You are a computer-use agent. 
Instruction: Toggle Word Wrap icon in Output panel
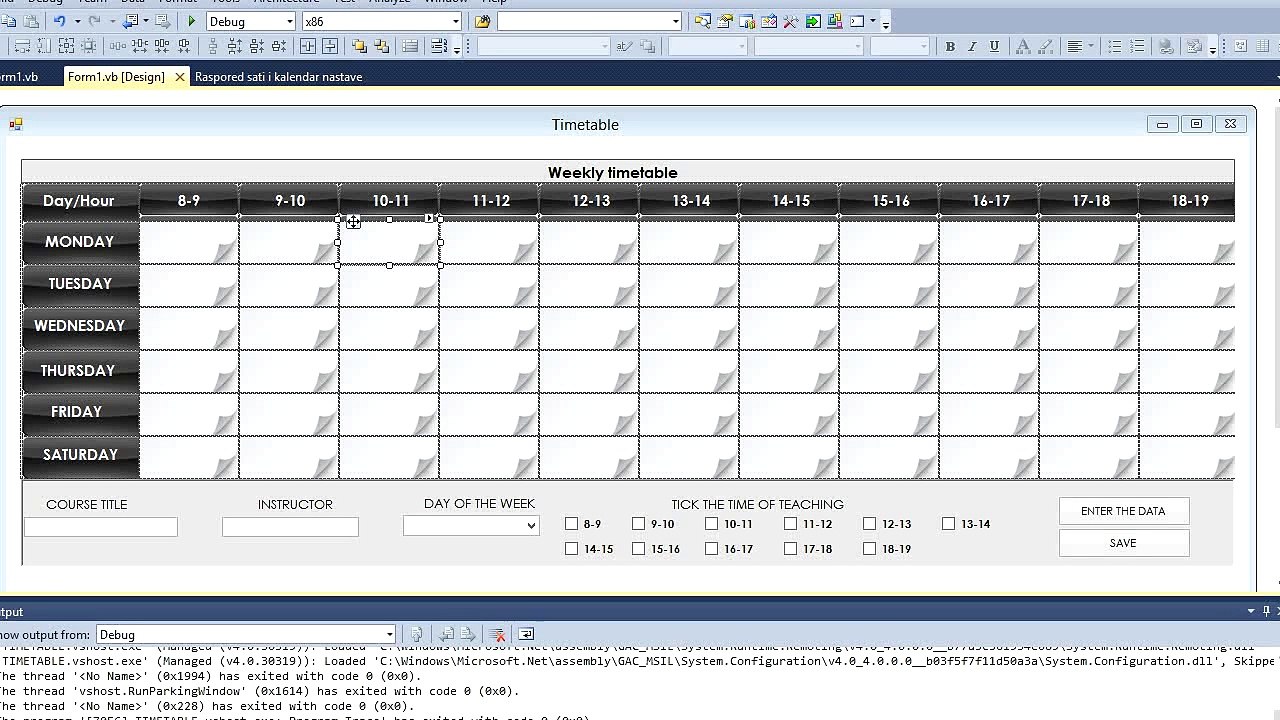(526, 634)
